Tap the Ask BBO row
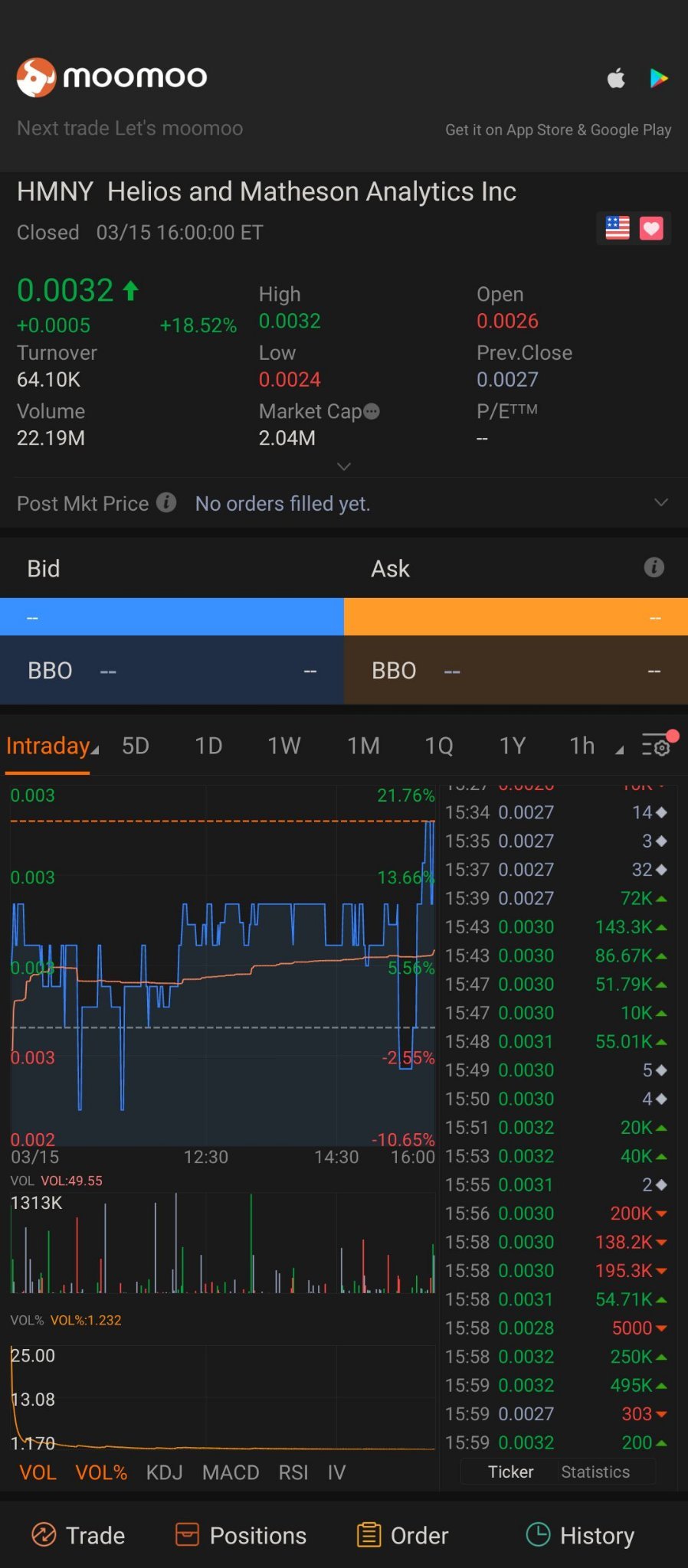Viewport: 688px width, 1568px height. [516, 670]
